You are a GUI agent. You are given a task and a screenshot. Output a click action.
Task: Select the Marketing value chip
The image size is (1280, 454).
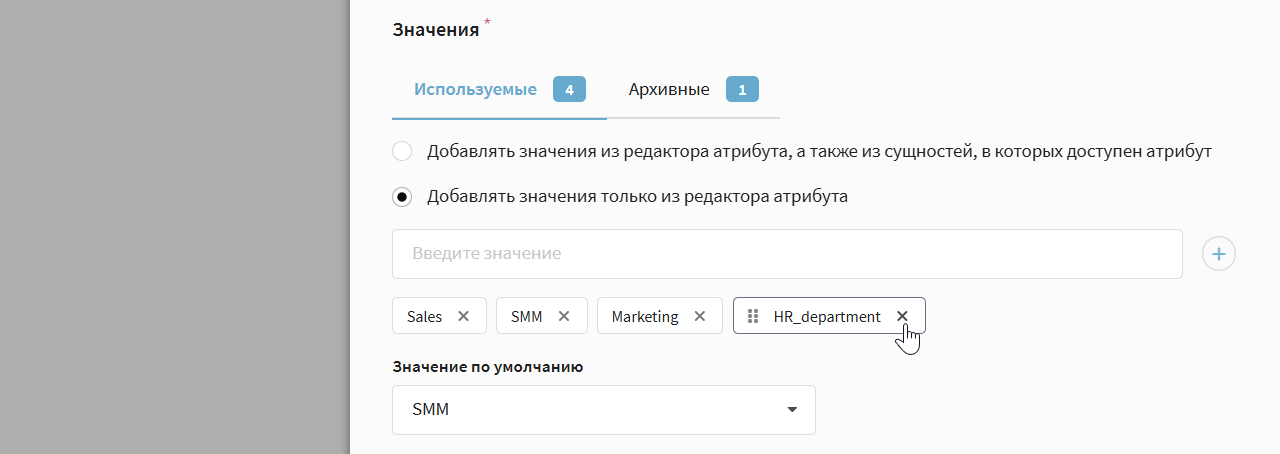(x=645, y=316)
